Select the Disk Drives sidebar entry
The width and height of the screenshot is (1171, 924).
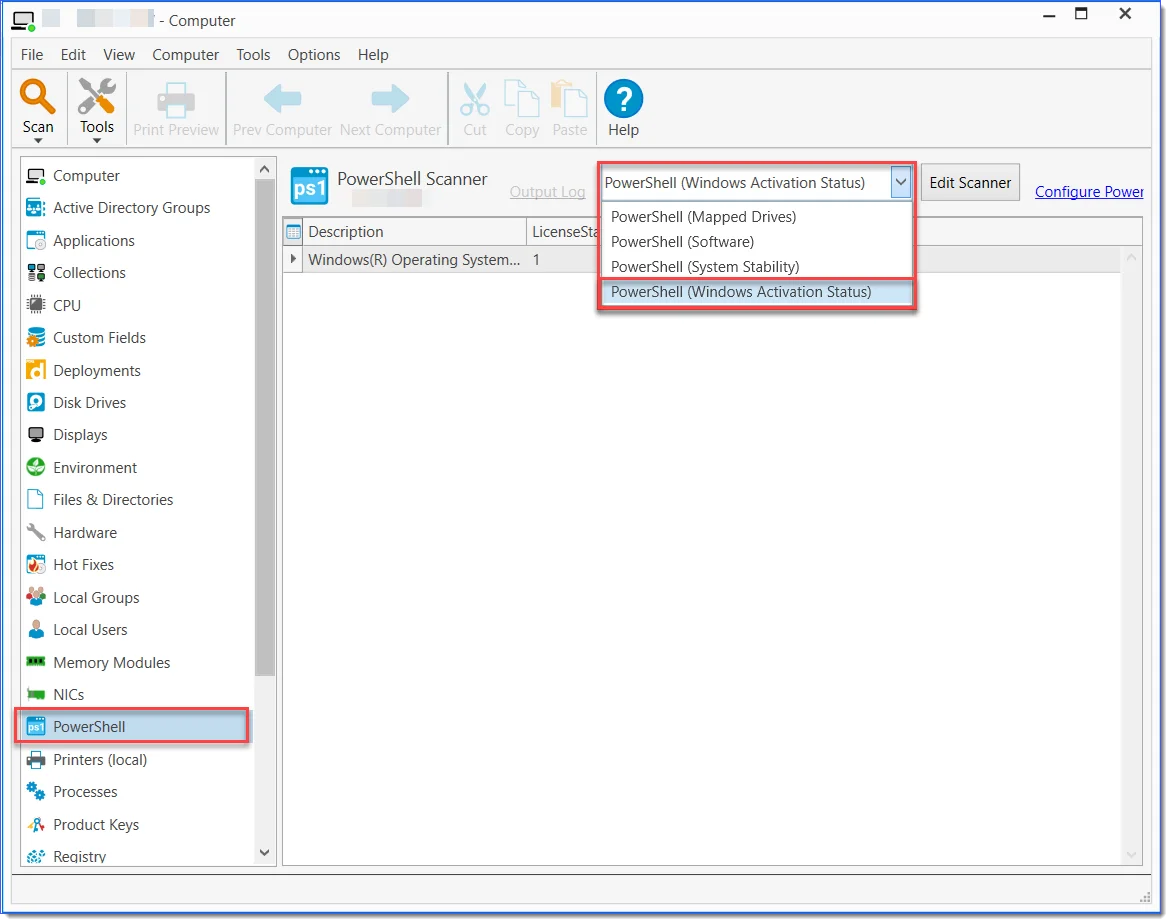pos(89,403)
